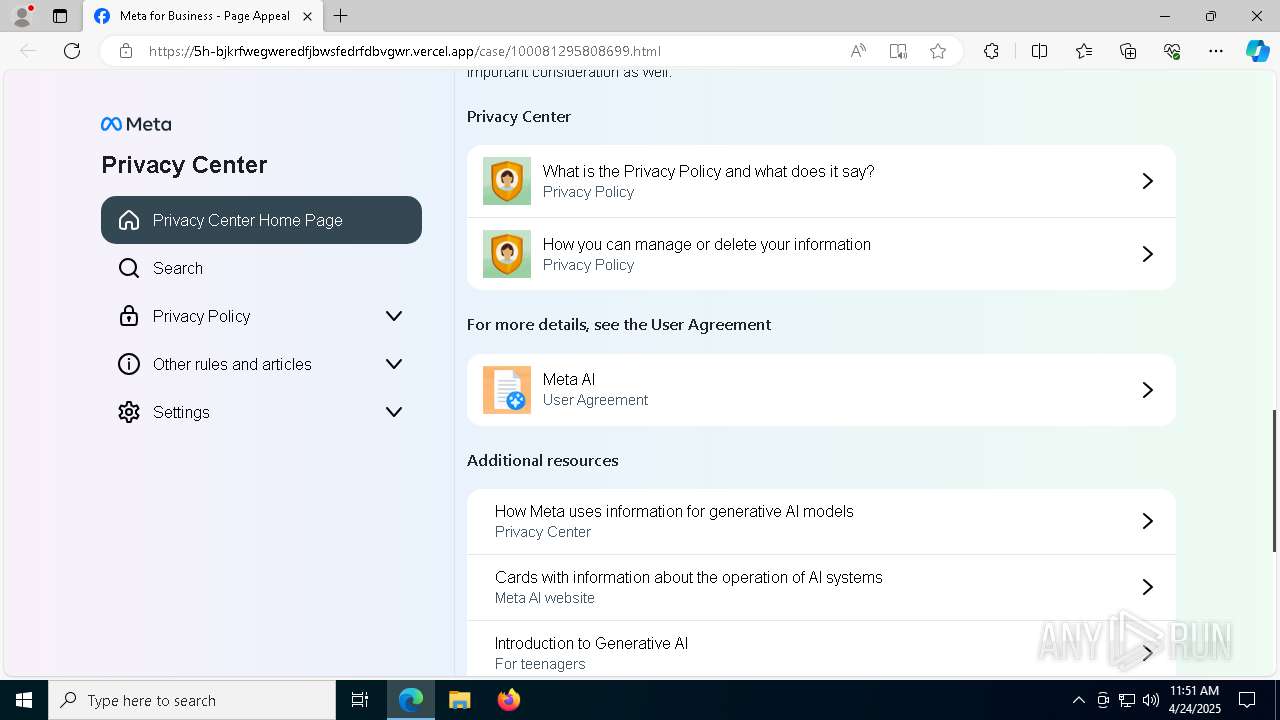View site information via the padlock icon

click(x=126, y=51)
